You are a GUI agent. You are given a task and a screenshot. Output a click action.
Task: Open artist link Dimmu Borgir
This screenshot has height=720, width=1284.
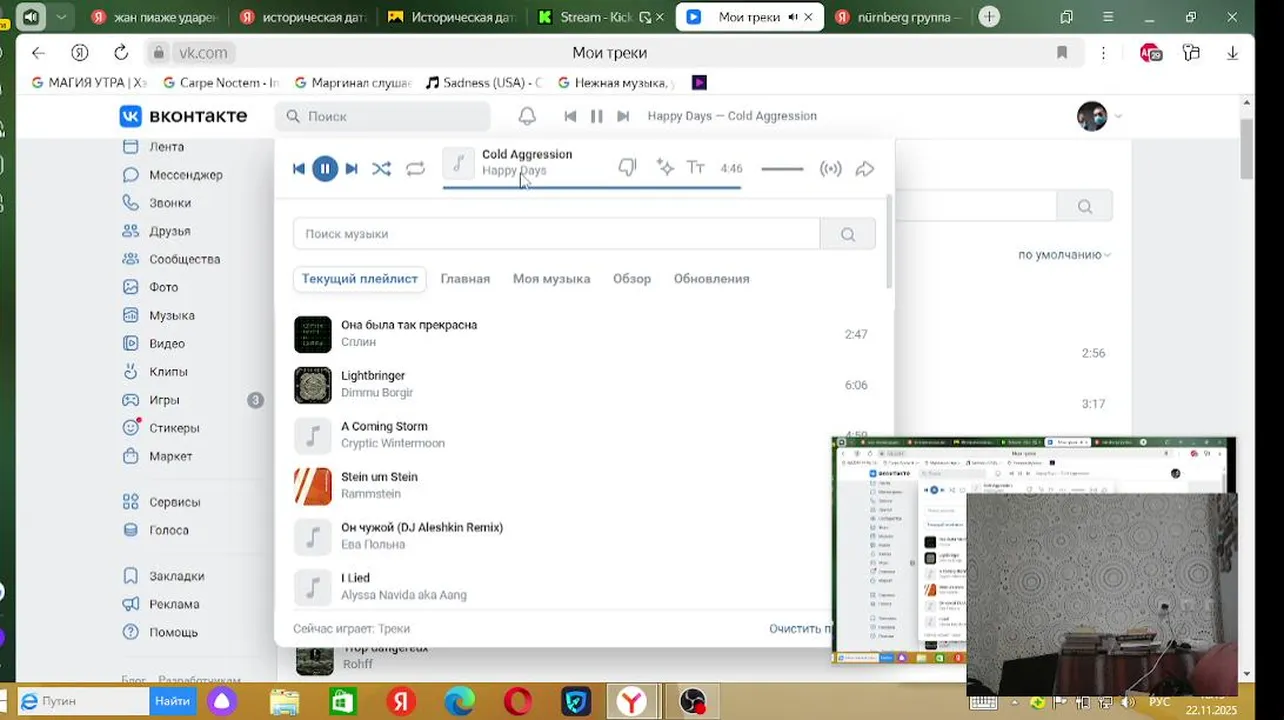tap(377, 393)
